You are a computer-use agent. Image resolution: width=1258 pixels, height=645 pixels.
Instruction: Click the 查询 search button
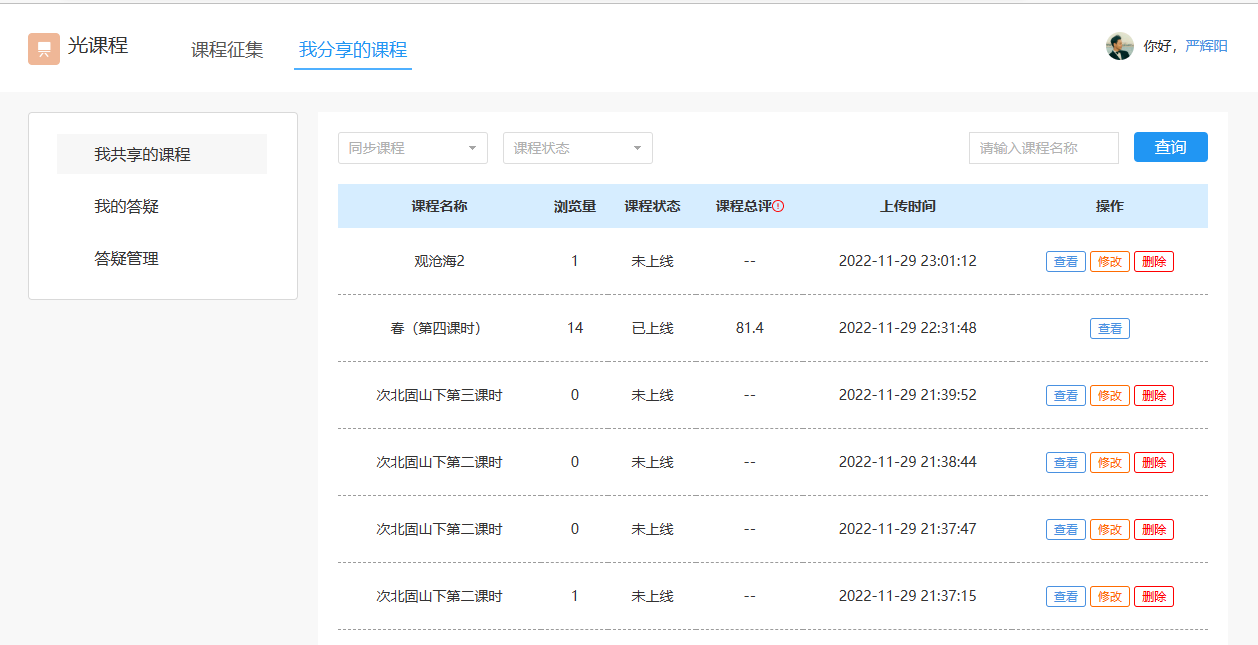1170,147
